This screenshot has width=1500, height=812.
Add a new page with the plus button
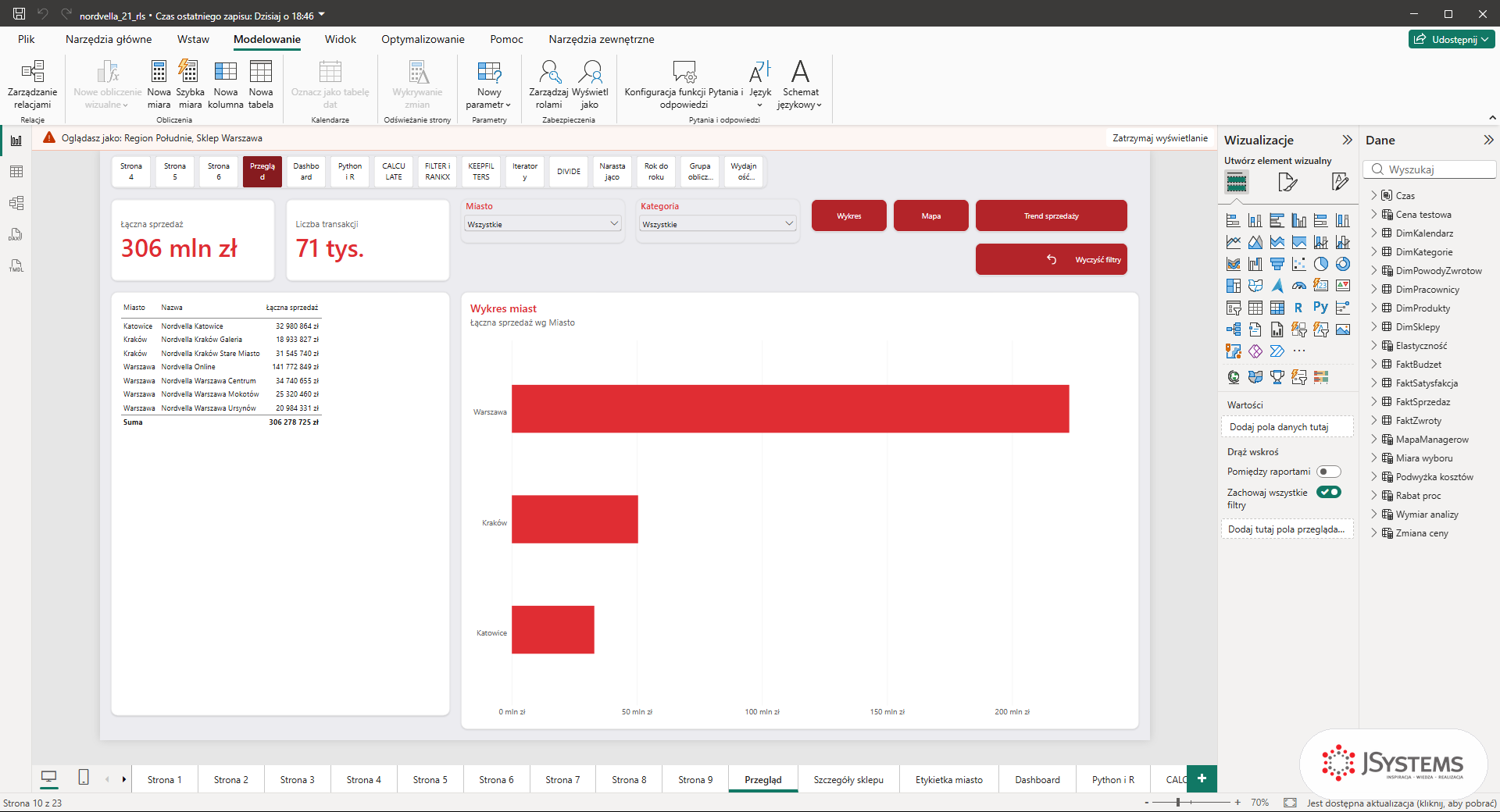[1202, 778]
